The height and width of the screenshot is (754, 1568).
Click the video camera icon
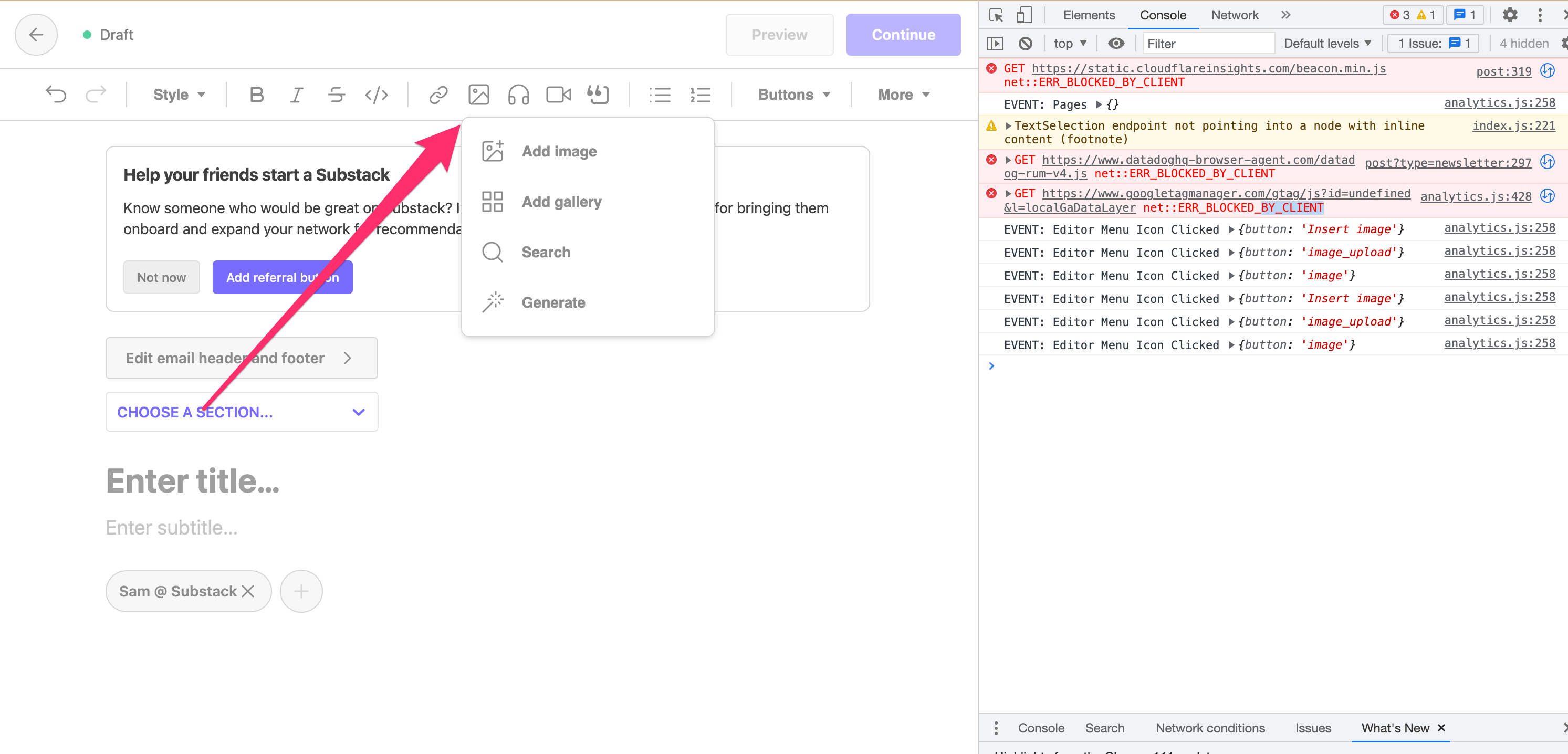[558, 95]
